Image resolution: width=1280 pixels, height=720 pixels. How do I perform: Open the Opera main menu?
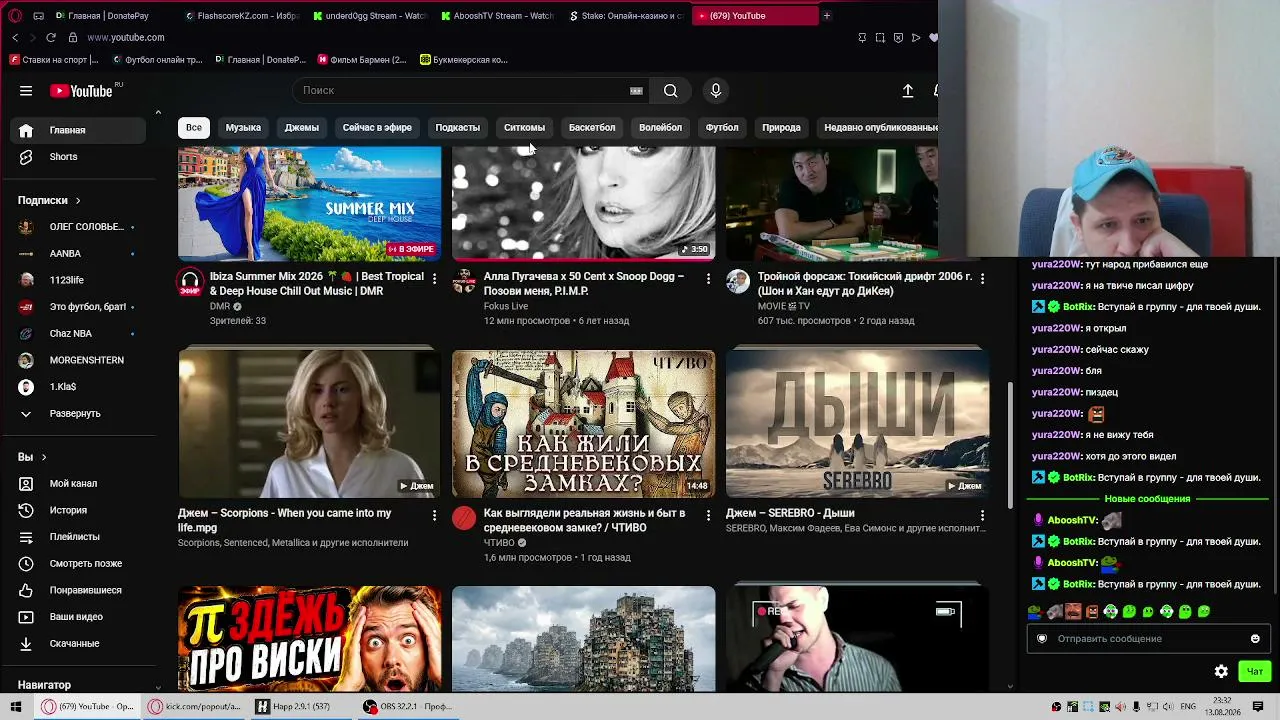15,16
